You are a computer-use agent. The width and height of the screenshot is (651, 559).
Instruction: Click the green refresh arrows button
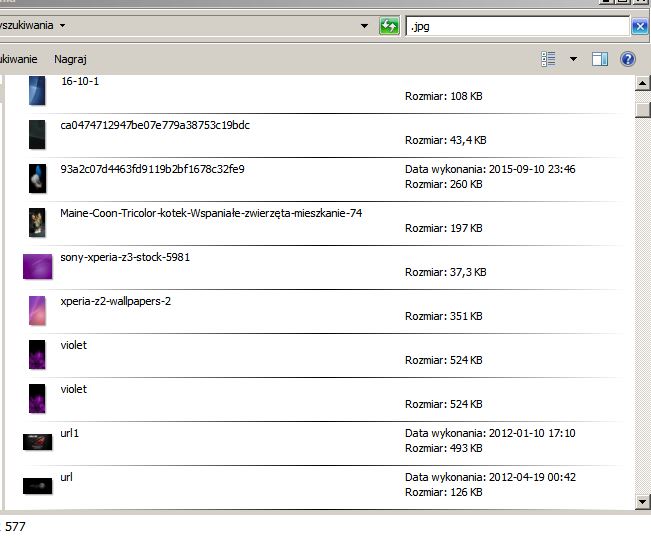389,26
